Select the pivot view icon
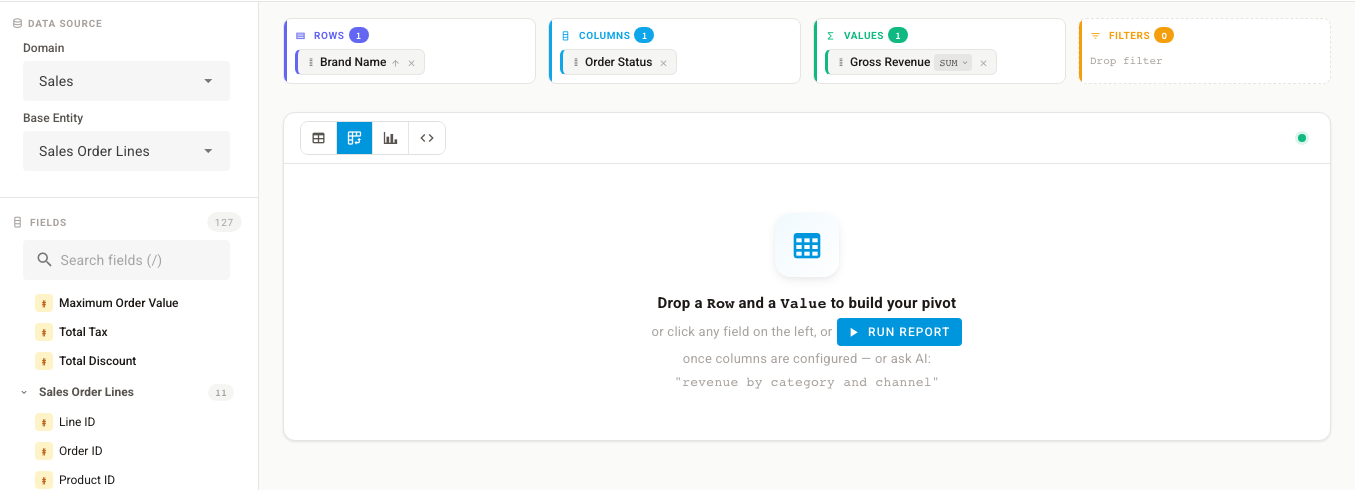Screen dimensions: 1355x490 (x=355, y=138)
